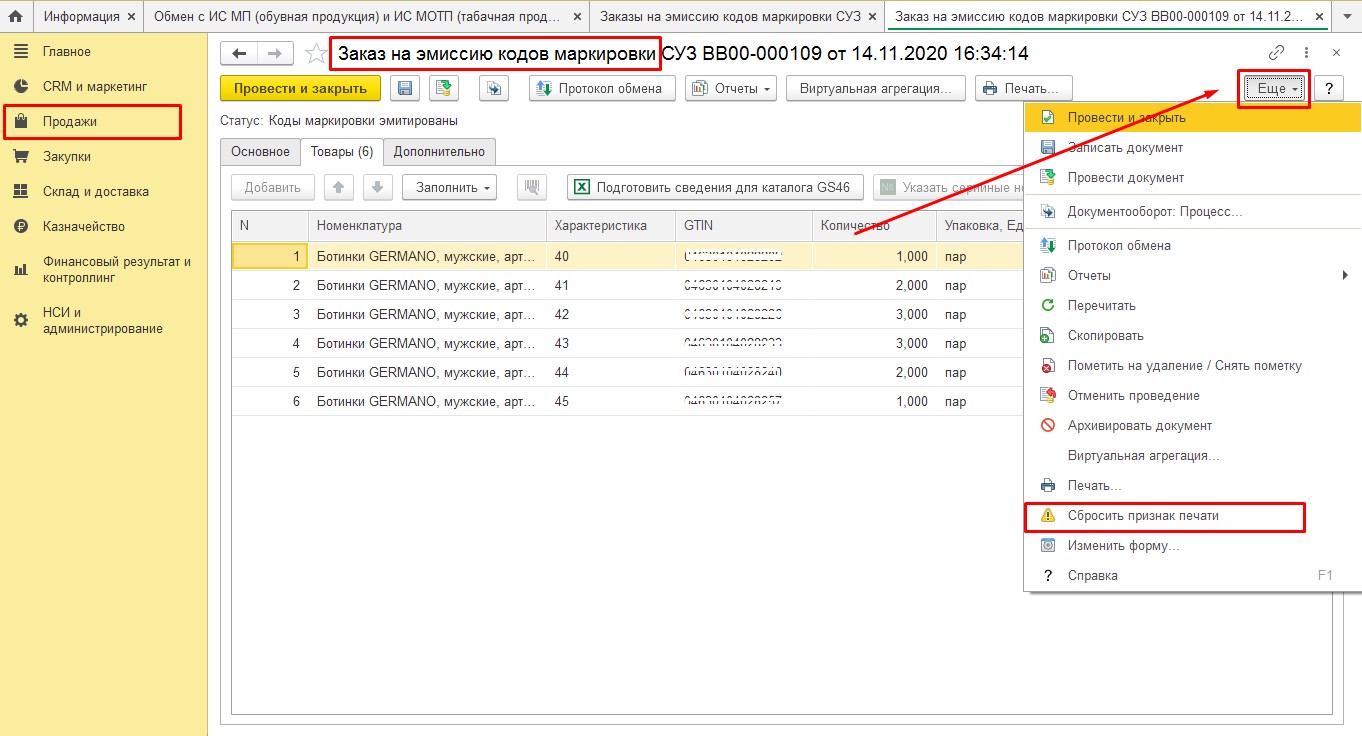Click Провести и закрыть yellow button
Screen dimensions: 1362x736
click(300, 88)
